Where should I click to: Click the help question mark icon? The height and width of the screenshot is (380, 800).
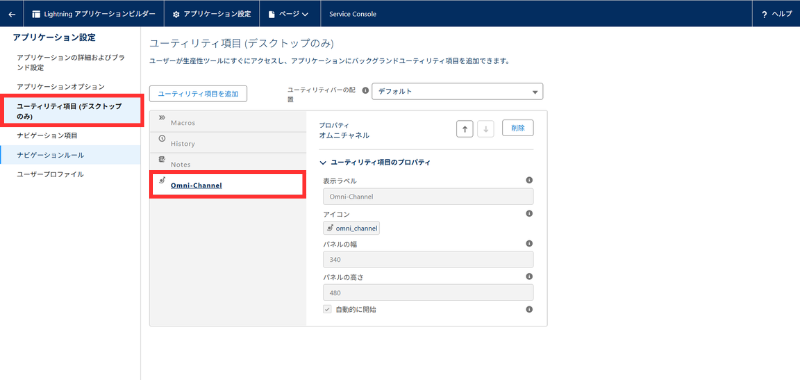click(x=764, y=15)
